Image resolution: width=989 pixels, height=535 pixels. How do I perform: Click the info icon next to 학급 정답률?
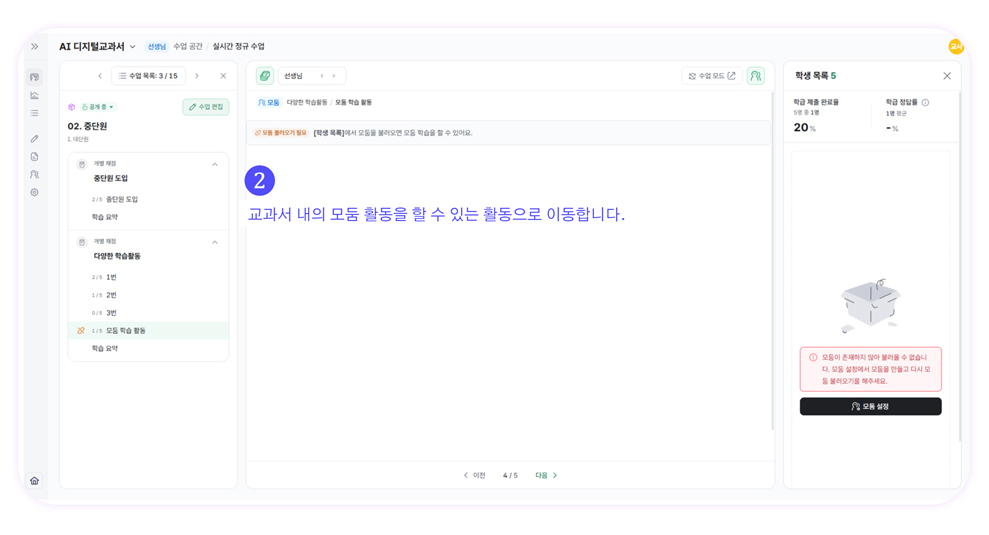point(925,102)
